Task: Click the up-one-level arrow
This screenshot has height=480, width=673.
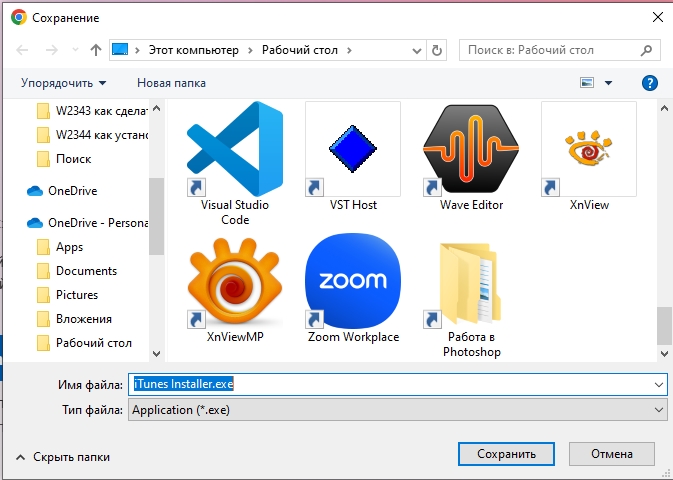Action: coord(96,50)
